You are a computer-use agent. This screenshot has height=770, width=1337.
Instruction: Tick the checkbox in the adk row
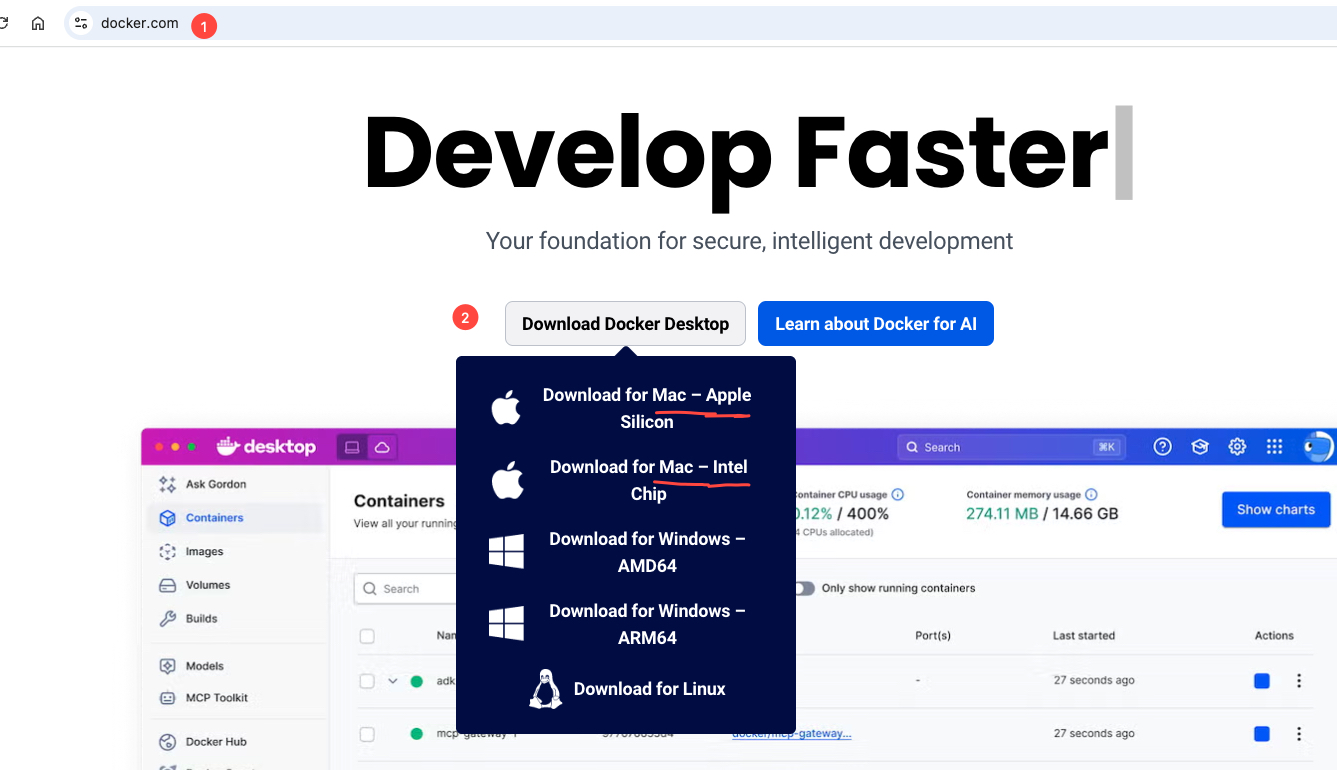(367, 681)
